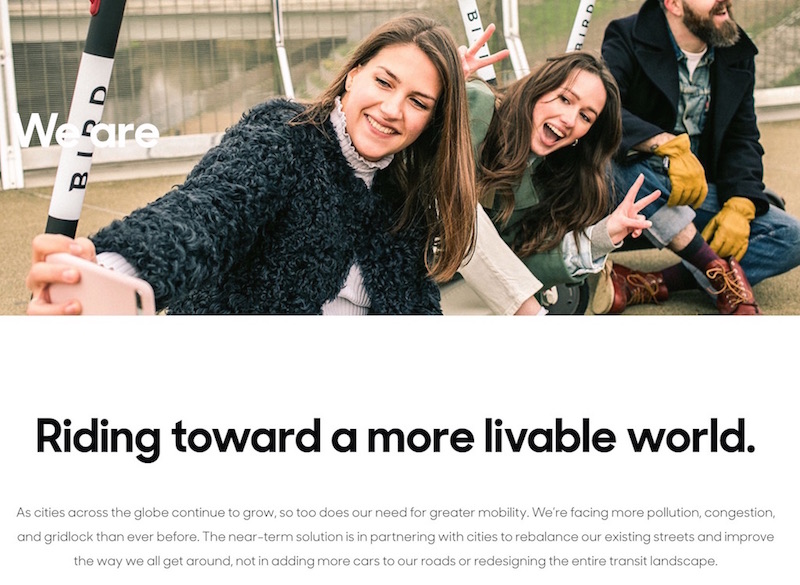Image resolution: width=800 pixels, height=585 pixels.
Task: Click the lower peace sign hand near the gloves
Action: 632,210
